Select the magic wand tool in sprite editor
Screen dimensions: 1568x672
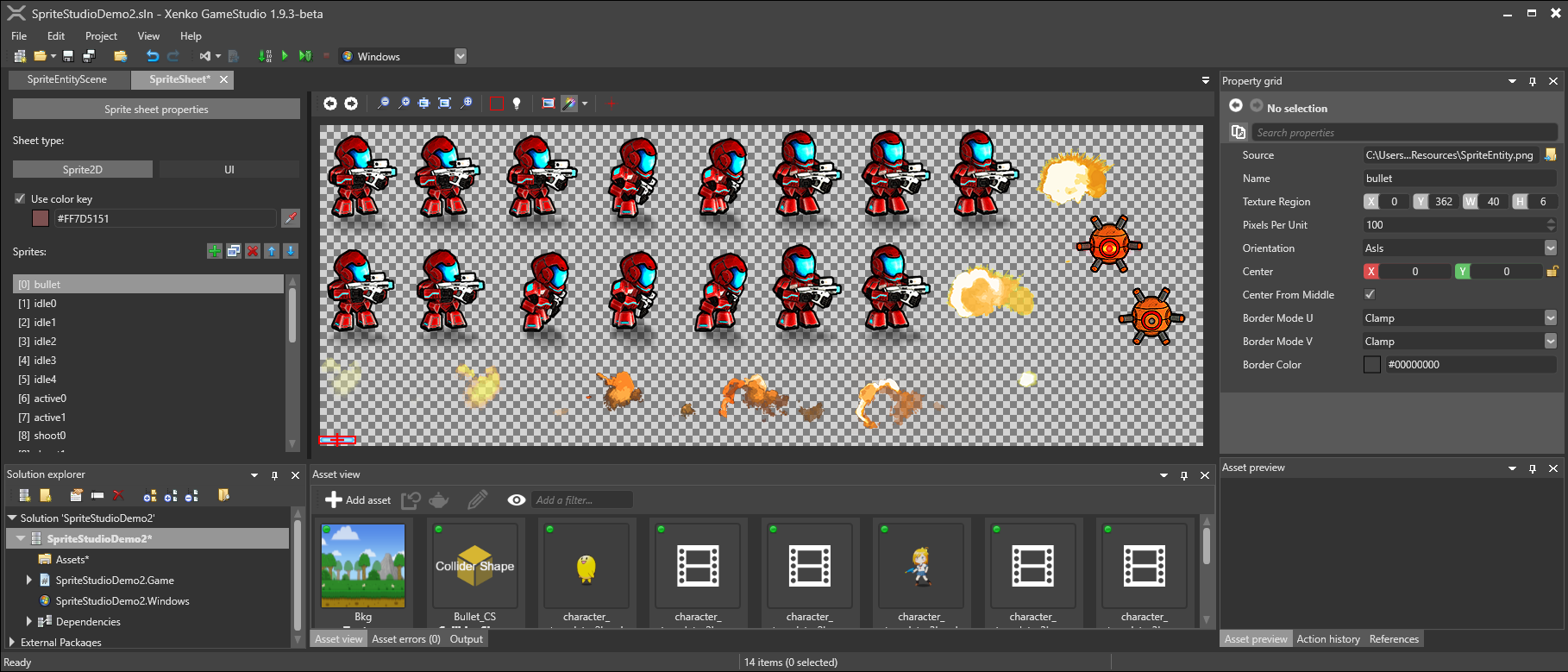[x=569, y=104]
